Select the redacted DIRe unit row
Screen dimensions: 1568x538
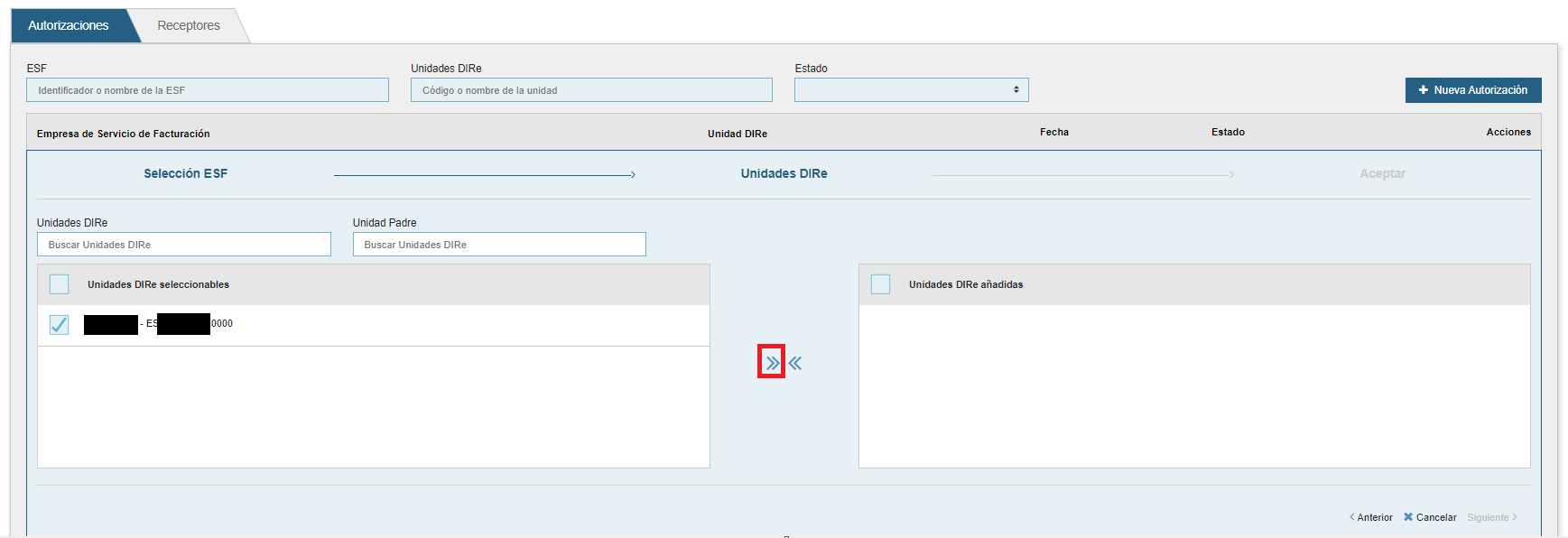click(361, 324)
